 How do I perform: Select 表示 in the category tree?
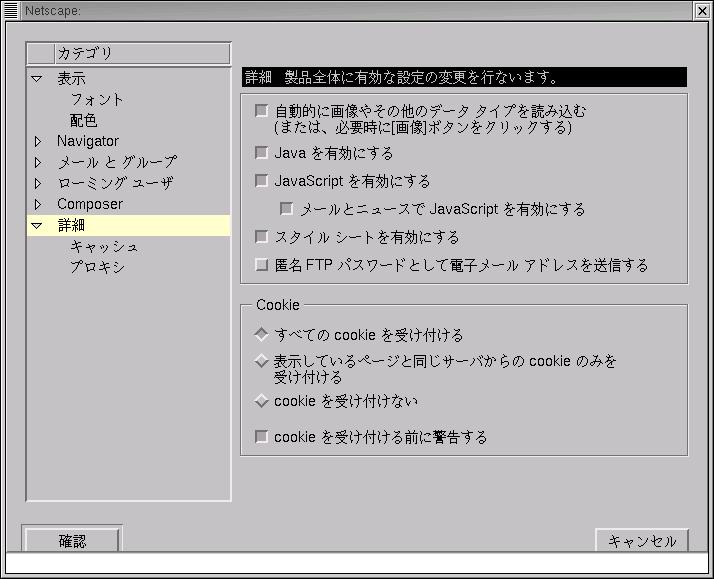(x=71, y=79)
